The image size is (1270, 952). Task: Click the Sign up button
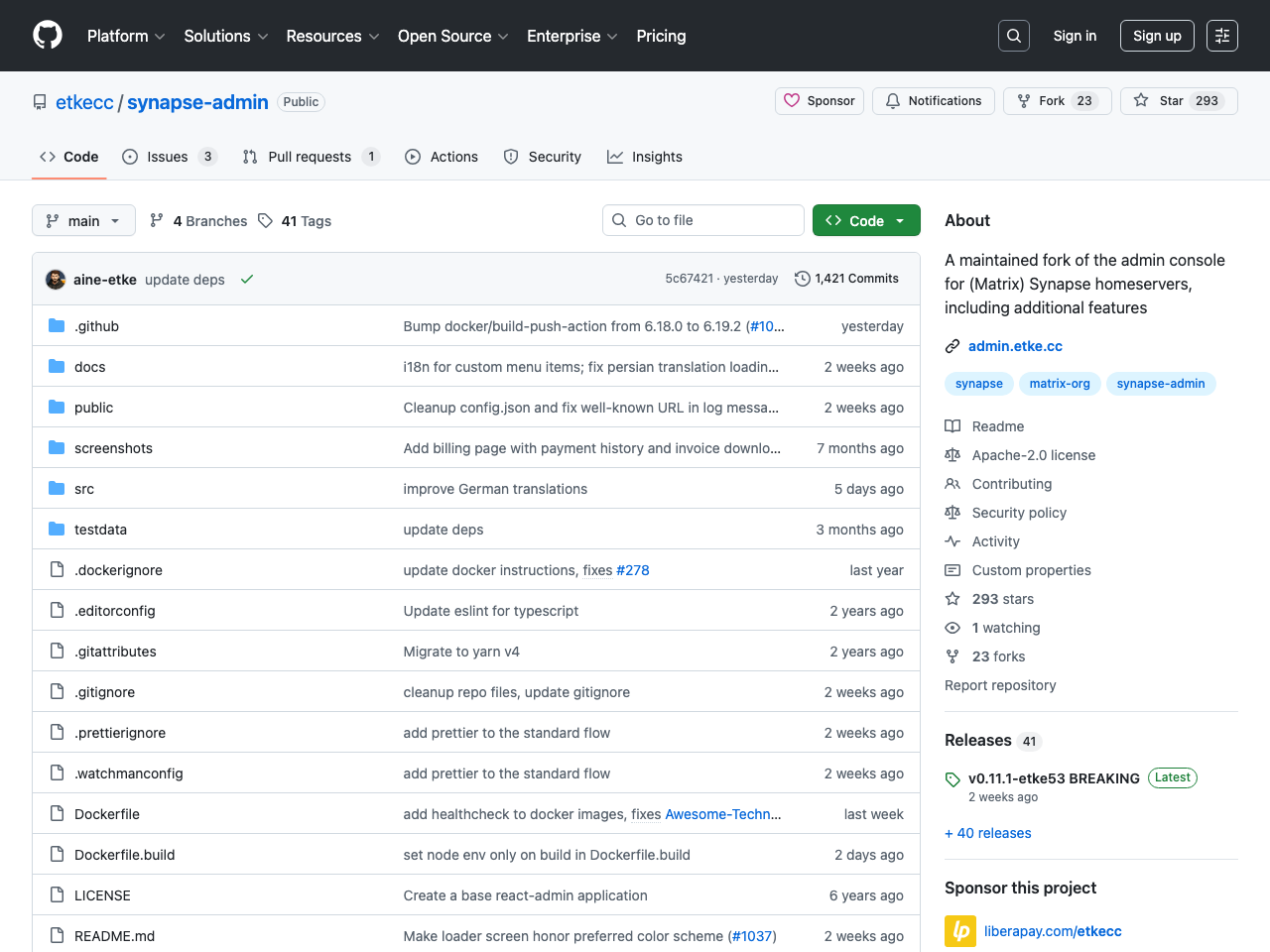click(x=1157, y=35)
